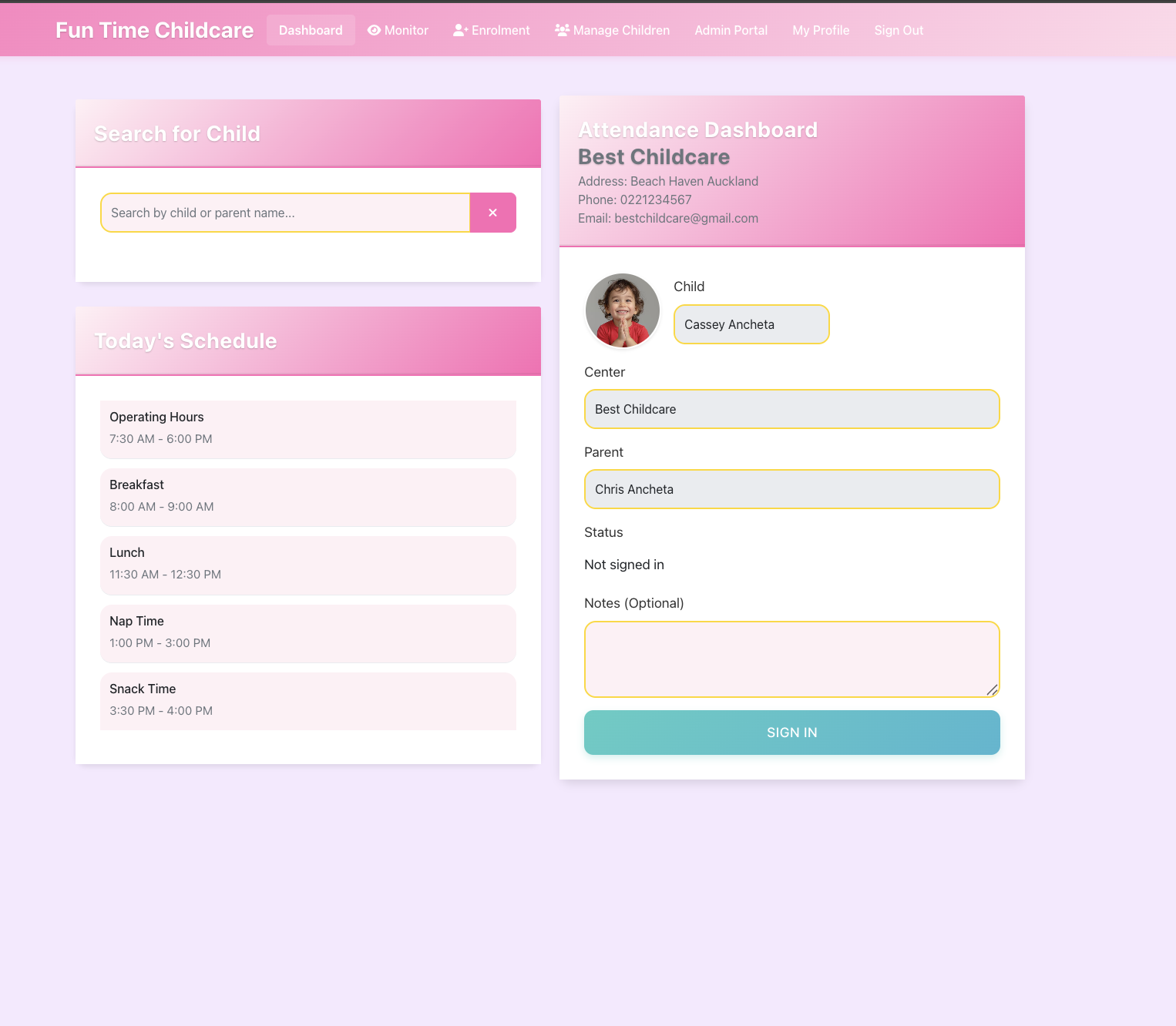Click the group icon beside Manage Children
This screenshot has width=1176, height=1026.
pos(562,30)
